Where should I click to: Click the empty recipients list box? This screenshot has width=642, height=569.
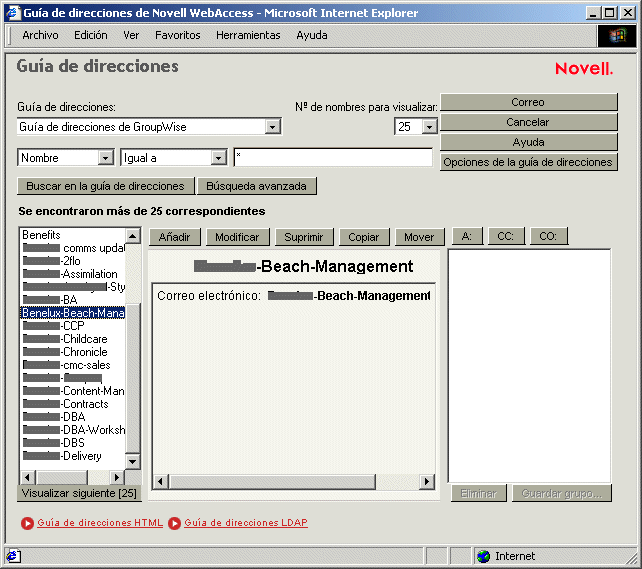tap(529, 366)
